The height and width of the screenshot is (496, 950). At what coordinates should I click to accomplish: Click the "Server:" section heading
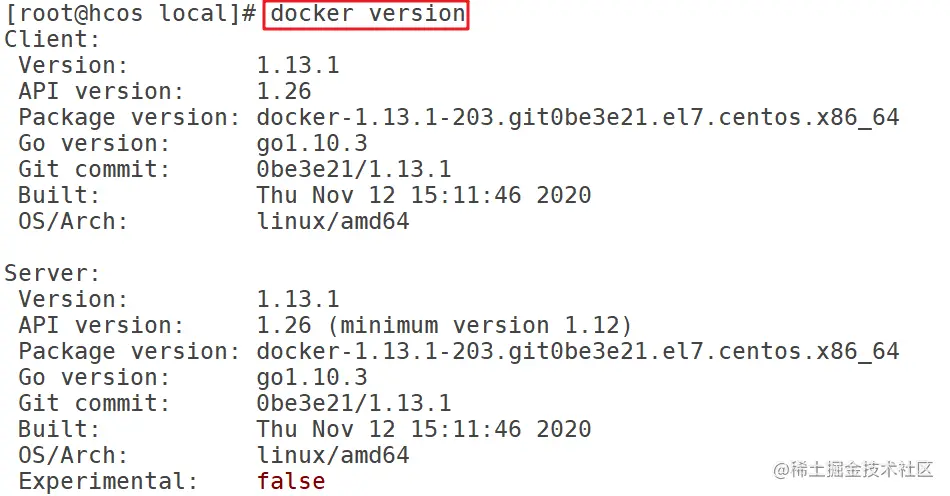[x=53, y=273]
